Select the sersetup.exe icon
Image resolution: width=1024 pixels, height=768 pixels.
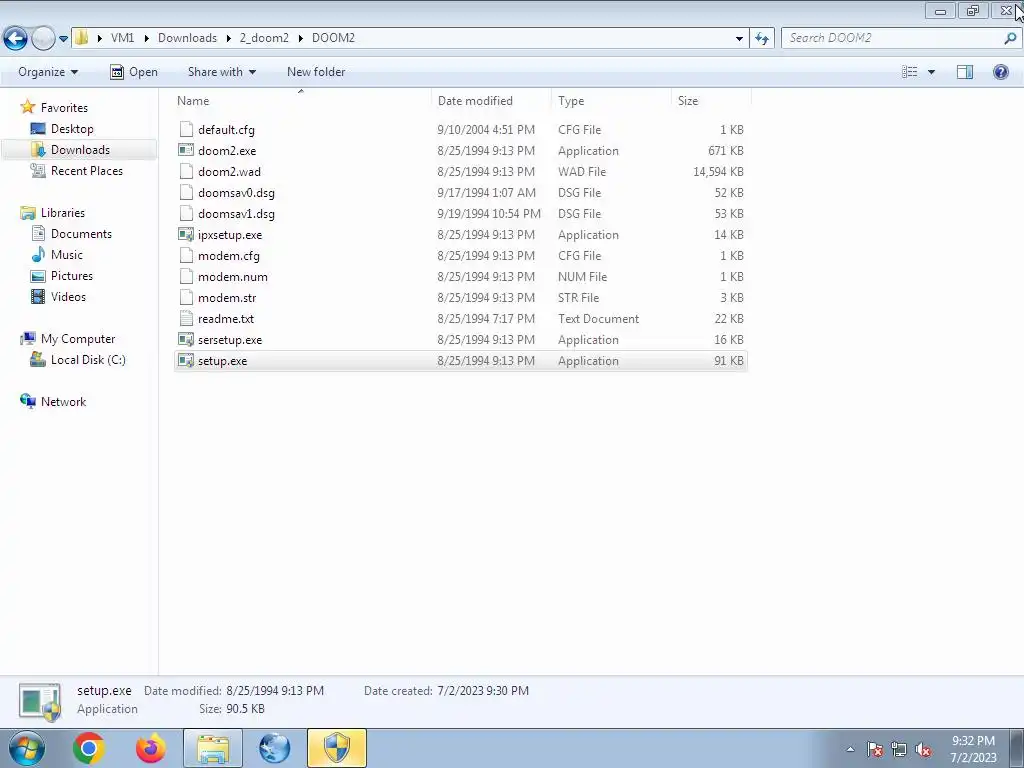pos(186,340)
